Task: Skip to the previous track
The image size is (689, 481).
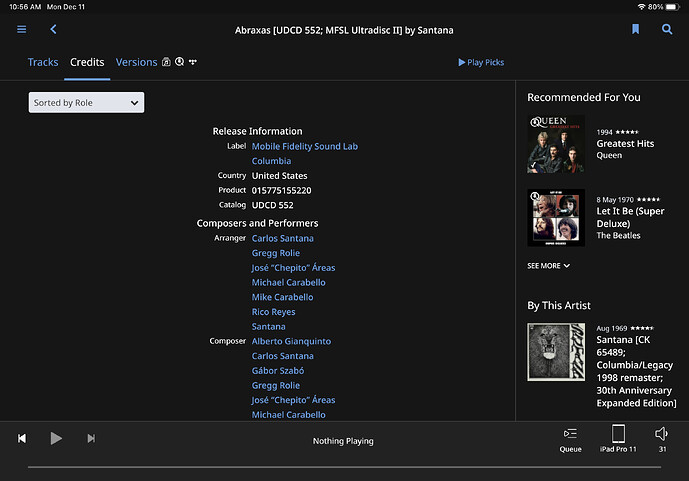Action: [x=22, y=438]
